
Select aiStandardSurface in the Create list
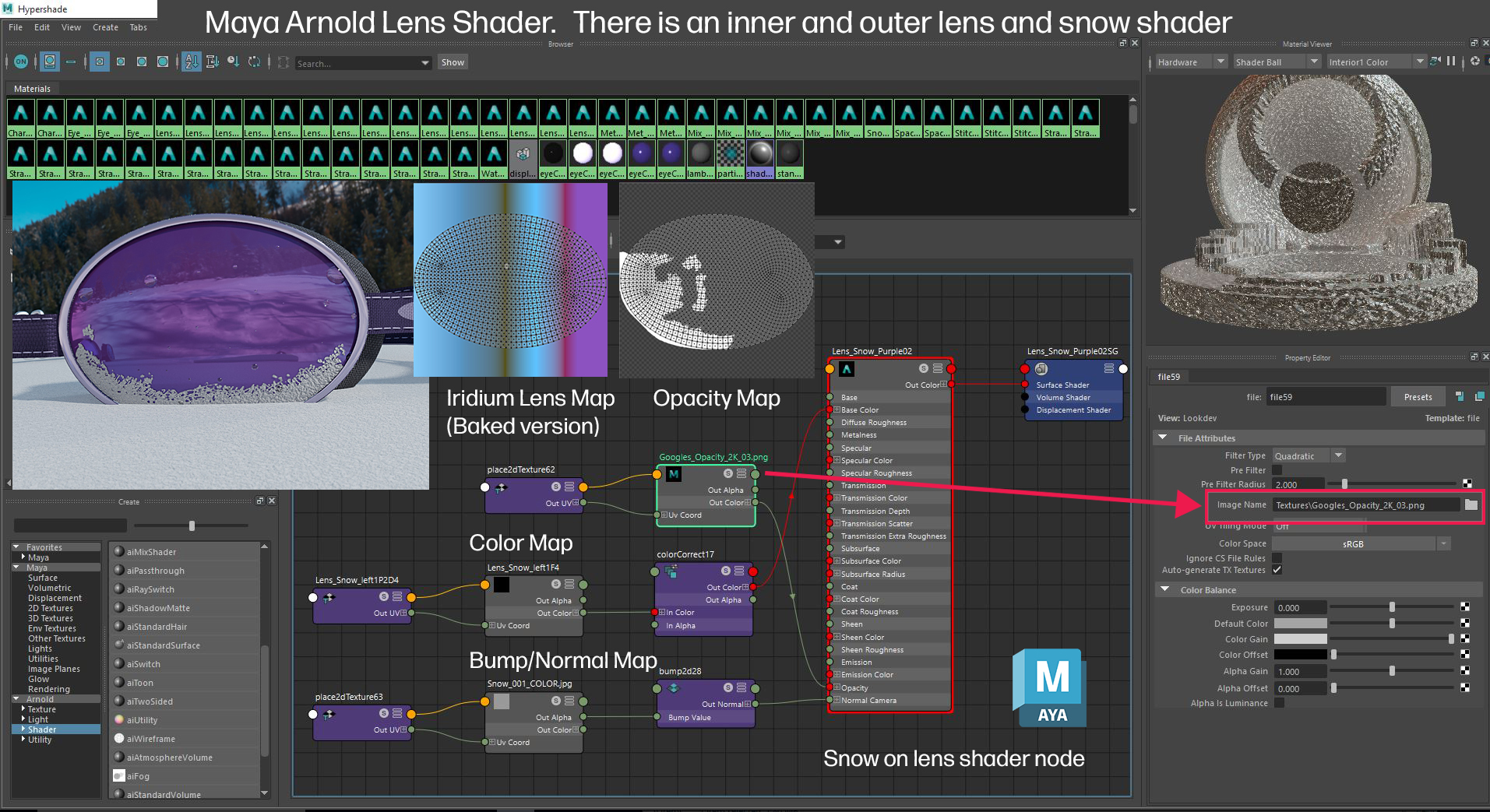163,645
